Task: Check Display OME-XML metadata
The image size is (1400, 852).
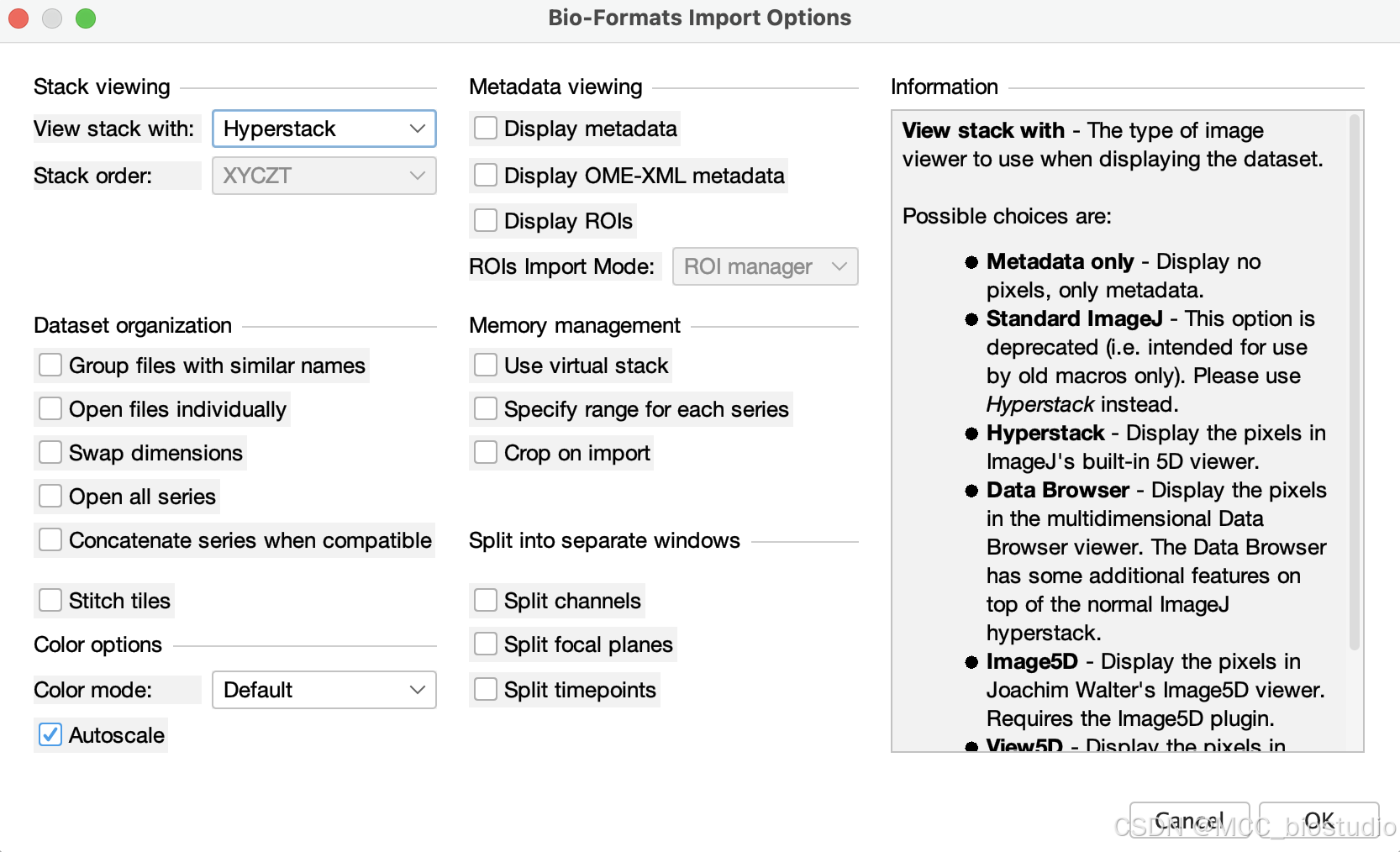Action: tap(486, 176)
